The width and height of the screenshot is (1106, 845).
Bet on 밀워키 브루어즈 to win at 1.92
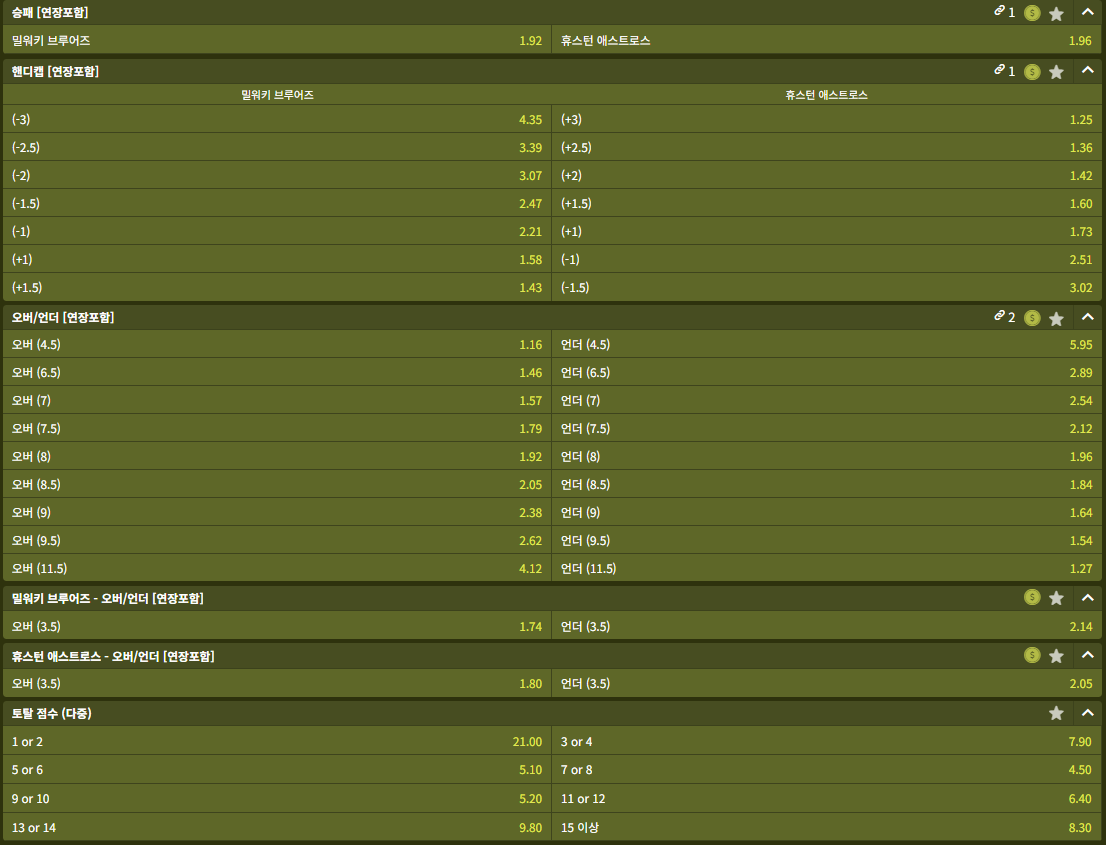[277, 40]
